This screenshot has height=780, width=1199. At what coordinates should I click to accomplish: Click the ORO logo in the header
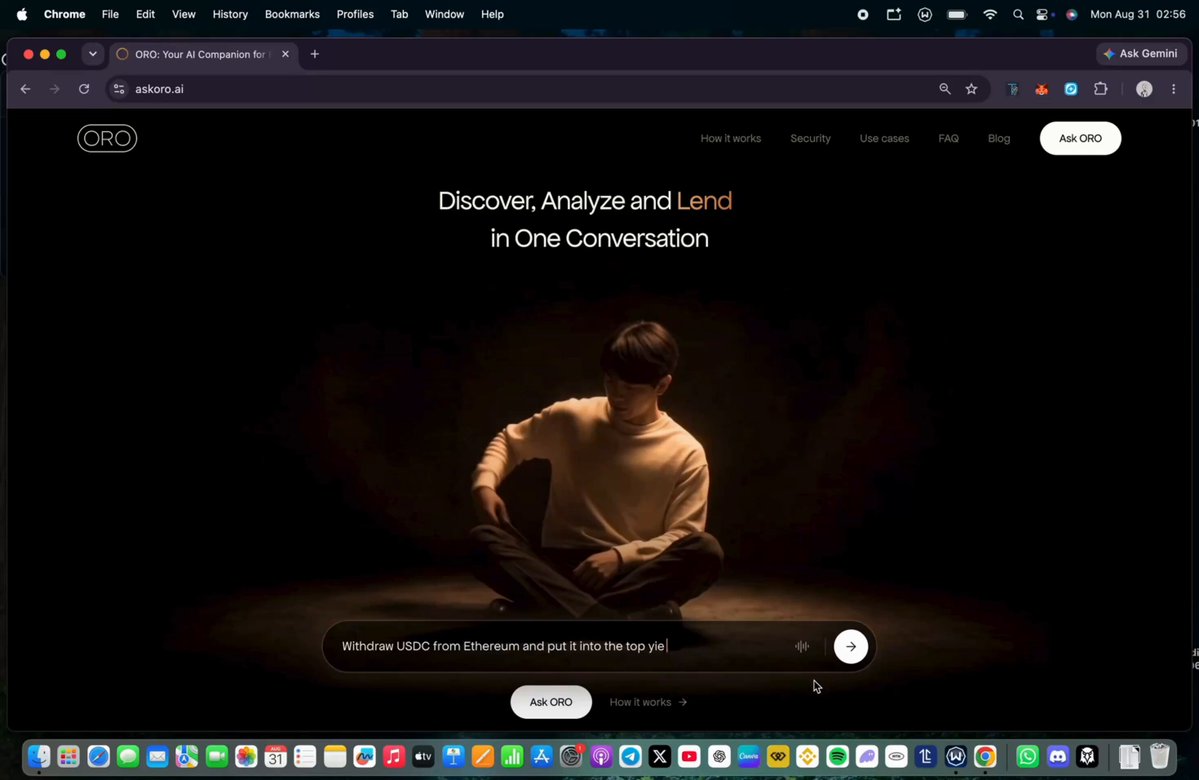(107, 138)
